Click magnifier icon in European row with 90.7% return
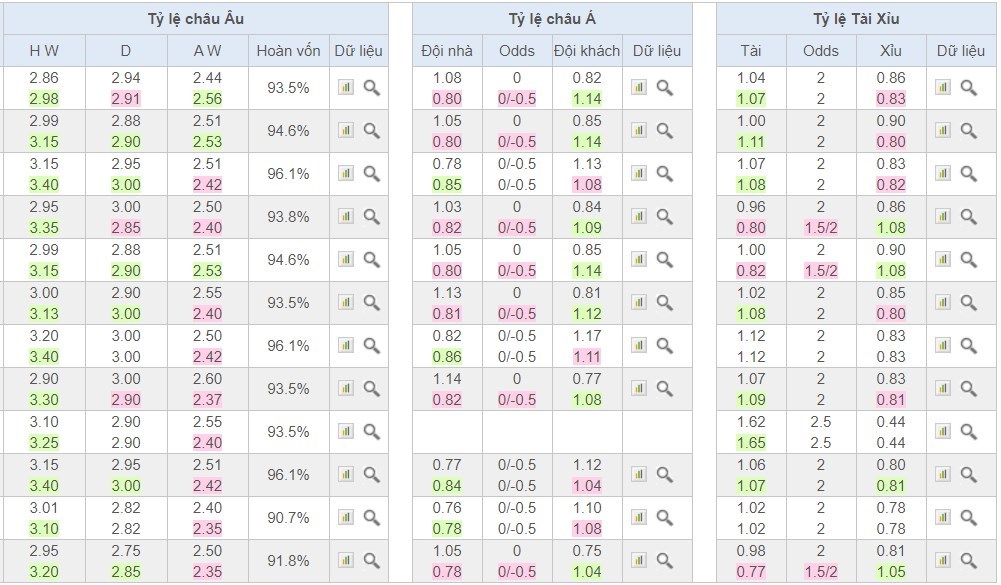 point(372,518)
